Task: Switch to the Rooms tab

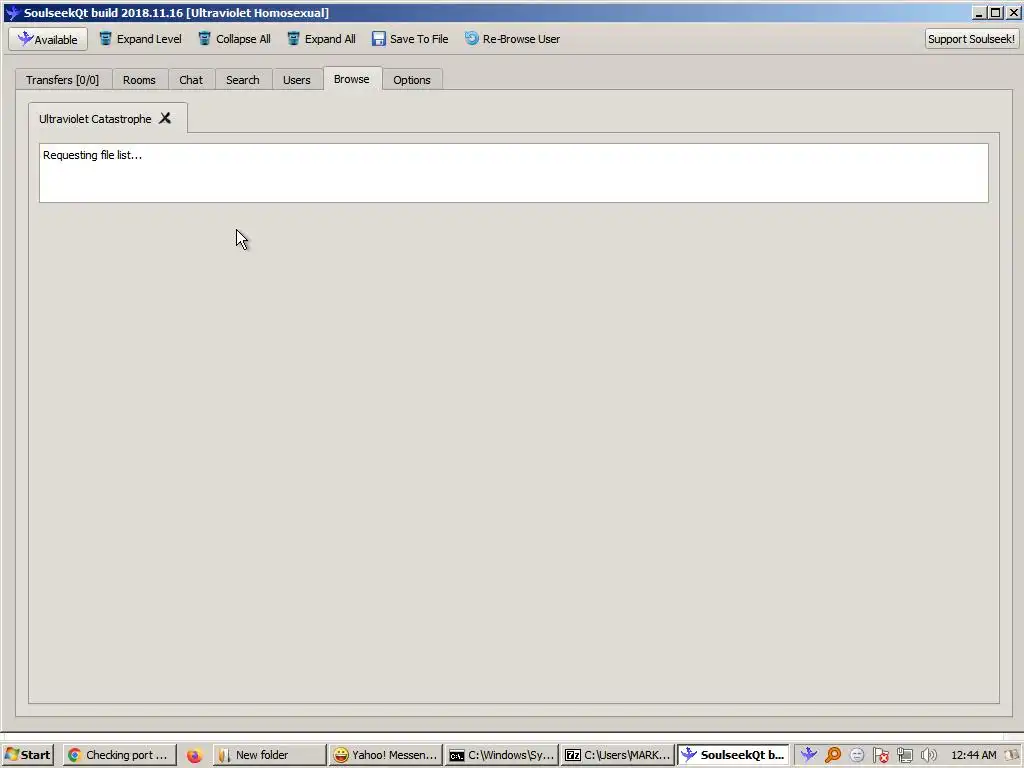Action: tap(139, 80)
